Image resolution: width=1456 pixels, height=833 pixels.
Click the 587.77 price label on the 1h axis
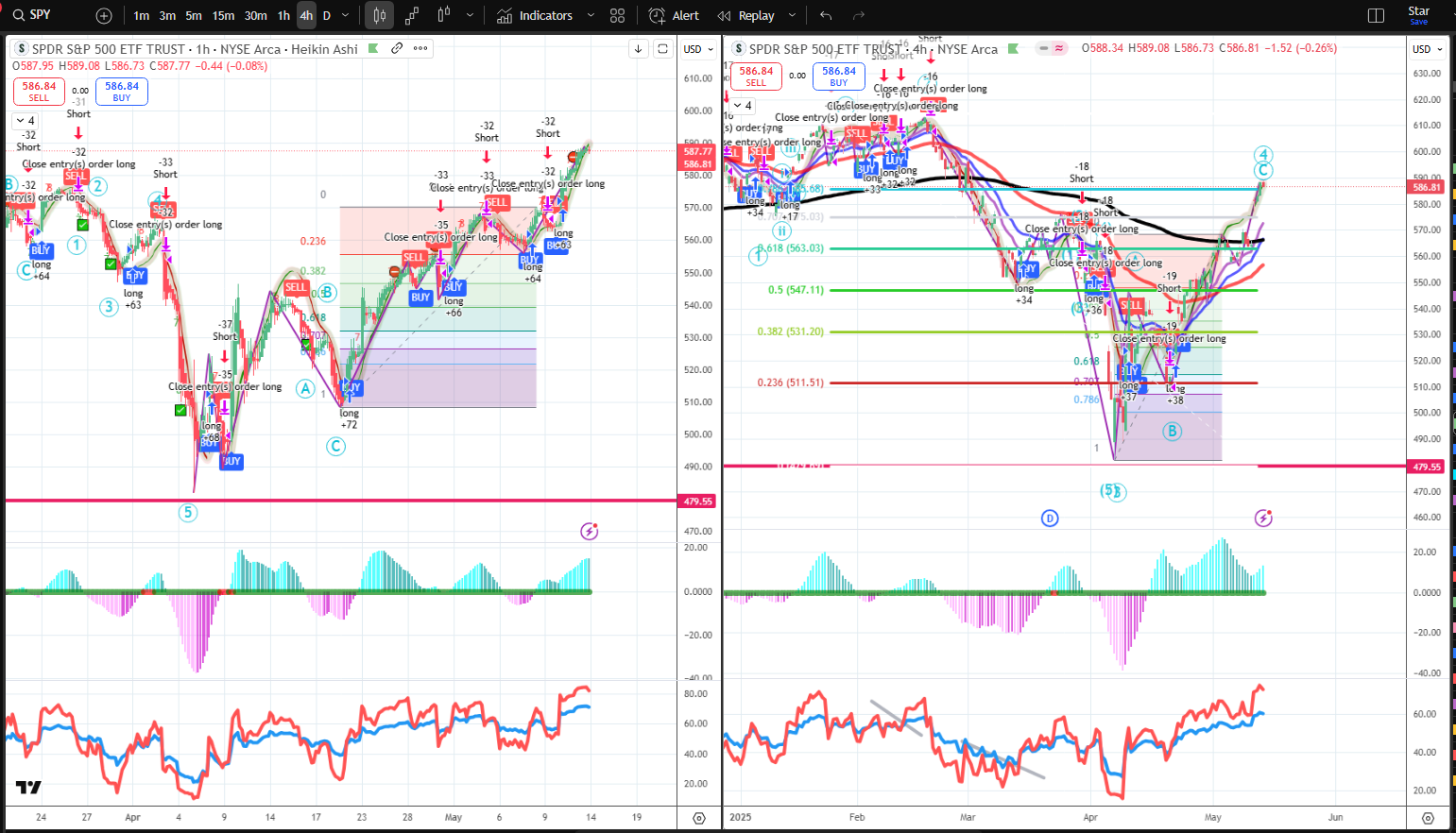(698, 151)
